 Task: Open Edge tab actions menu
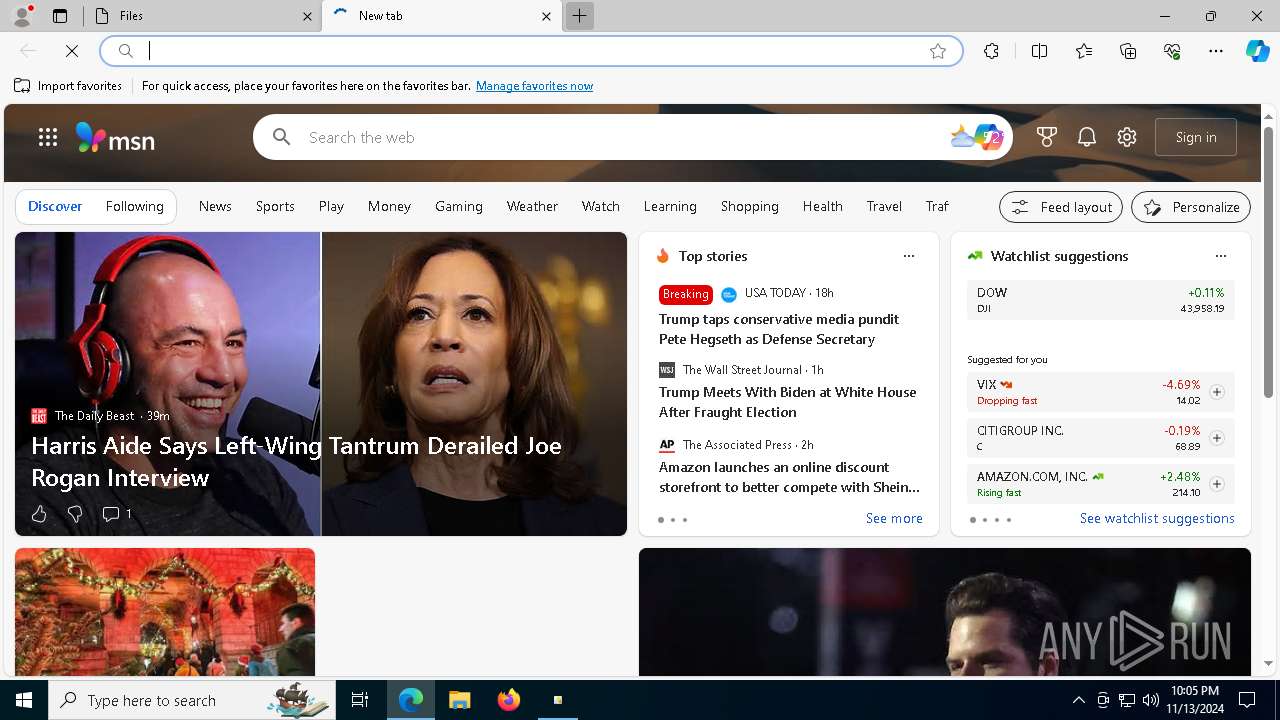pos(60,16)
